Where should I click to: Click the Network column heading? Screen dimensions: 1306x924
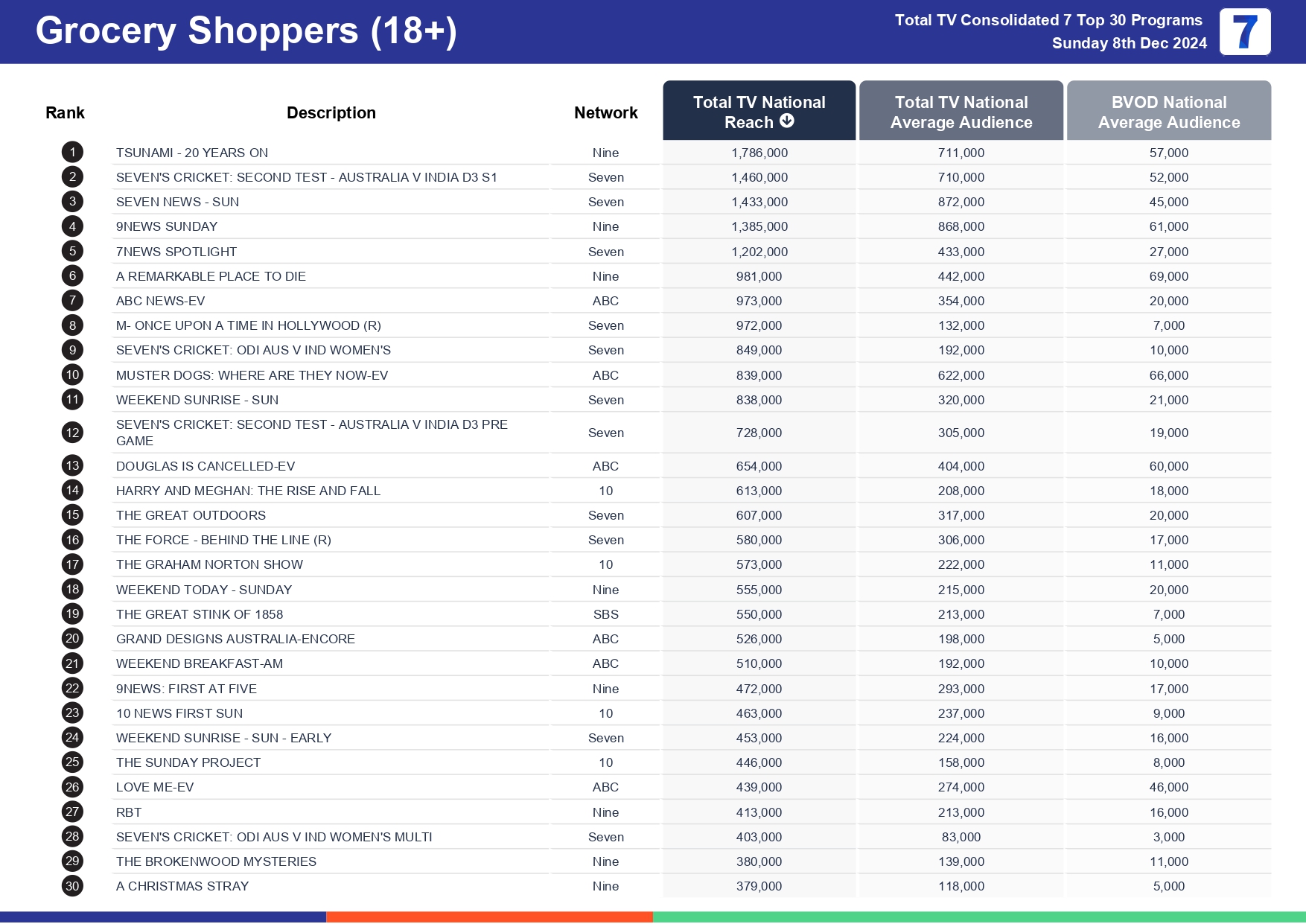tap(605, 113)
